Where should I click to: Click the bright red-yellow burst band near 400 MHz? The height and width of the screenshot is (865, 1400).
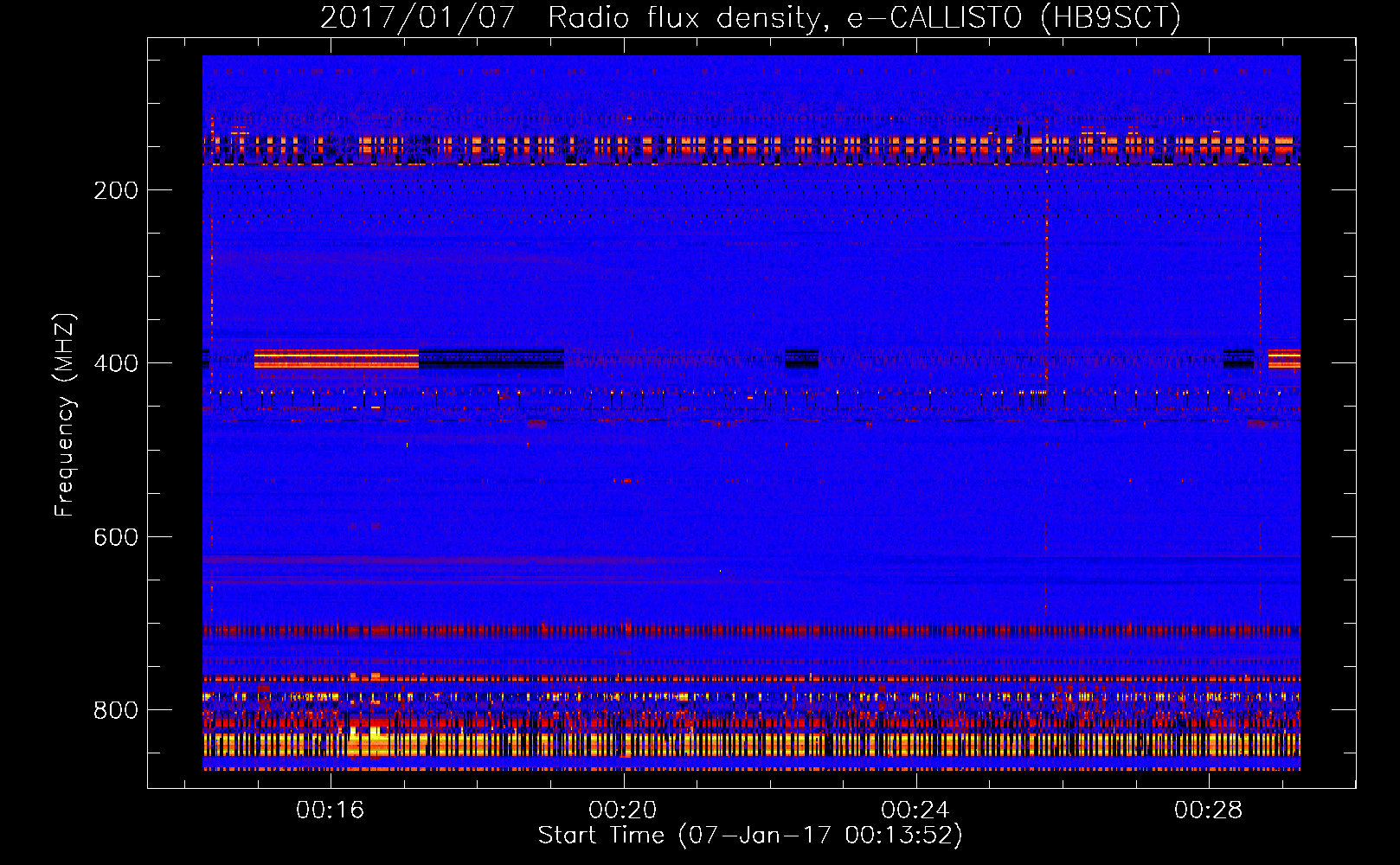pos(337,359)
